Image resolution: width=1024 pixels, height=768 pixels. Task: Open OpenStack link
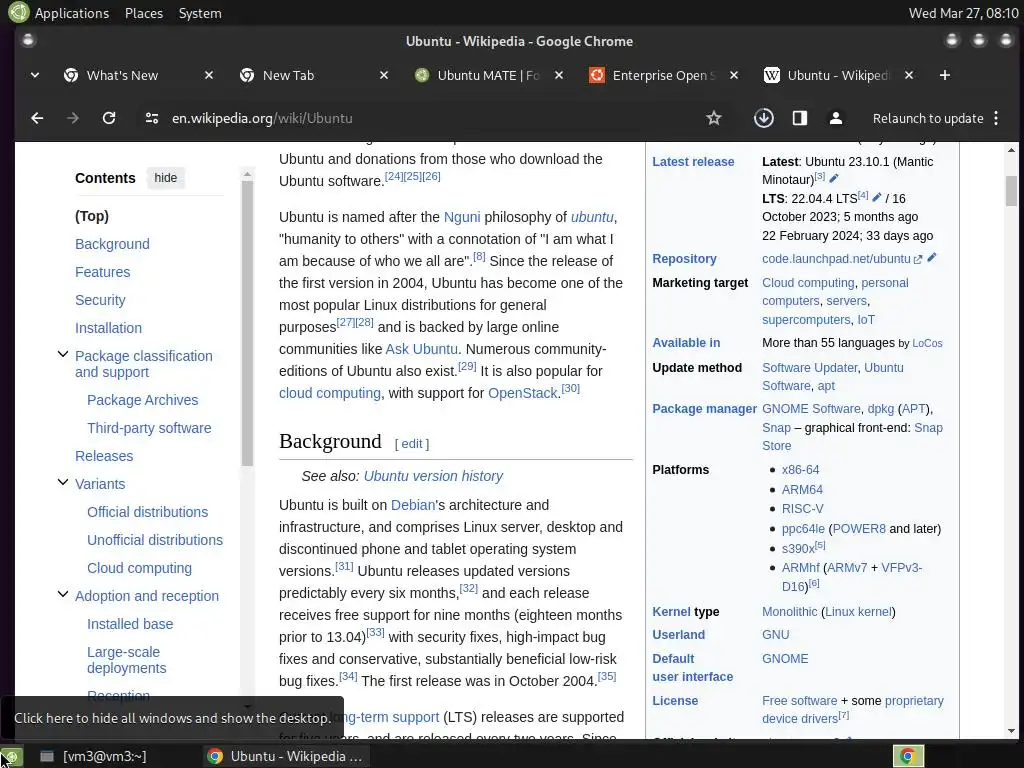point(522,393)
